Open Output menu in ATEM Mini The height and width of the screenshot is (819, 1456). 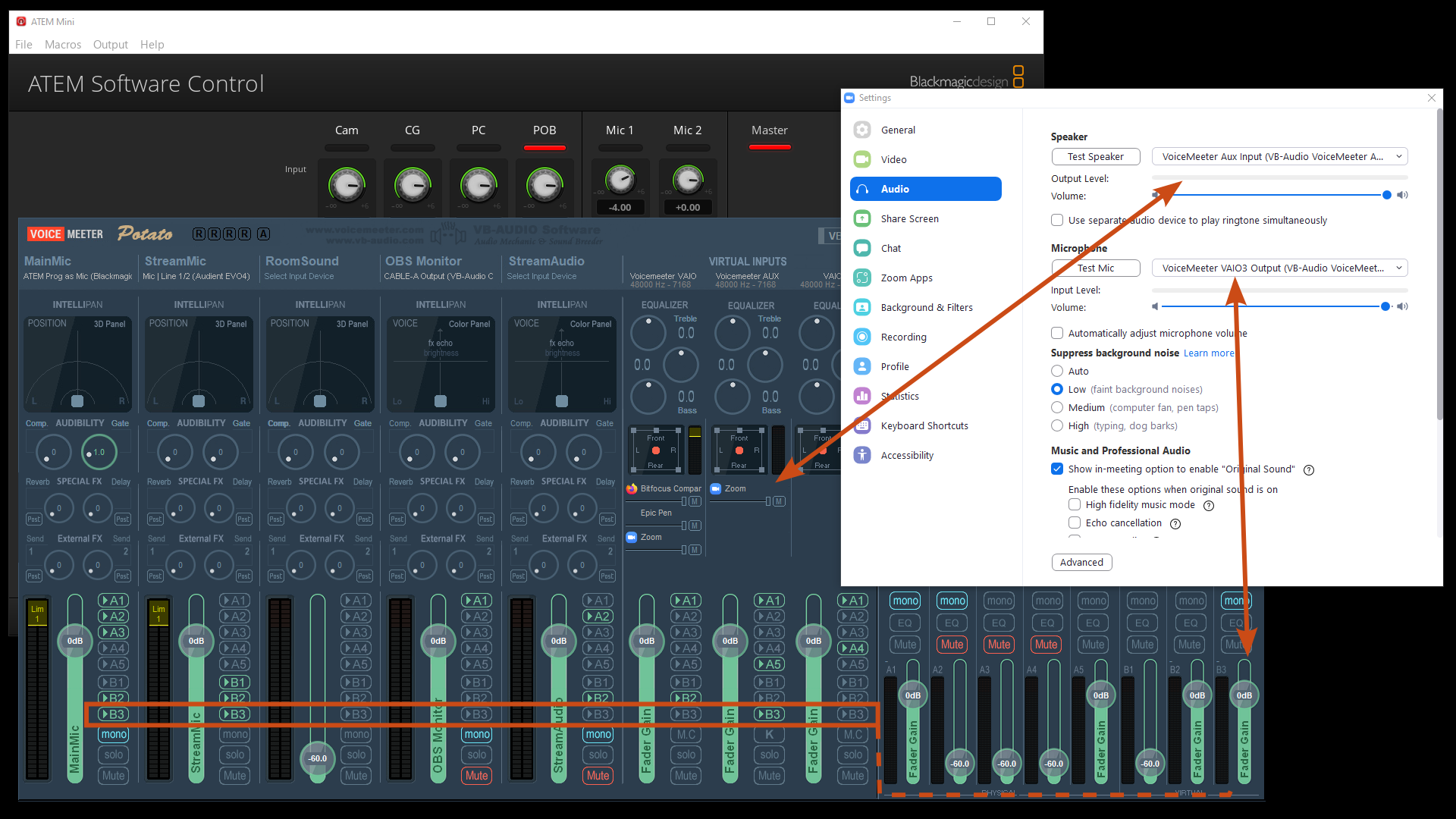[x=111, y=44]
